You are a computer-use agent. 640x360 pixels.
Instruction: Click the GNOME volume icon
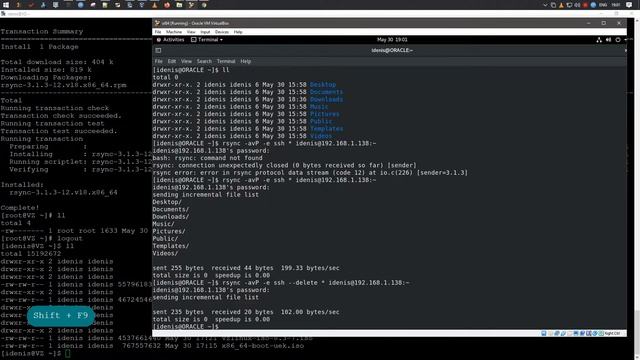(608, 40)
